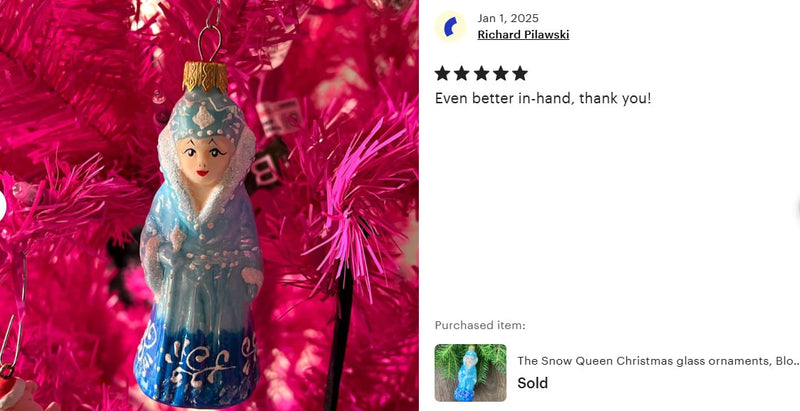Go to previous review photo arrow
Screen dimensions: 800x411
pyautogui.click(x=2, y=206)
